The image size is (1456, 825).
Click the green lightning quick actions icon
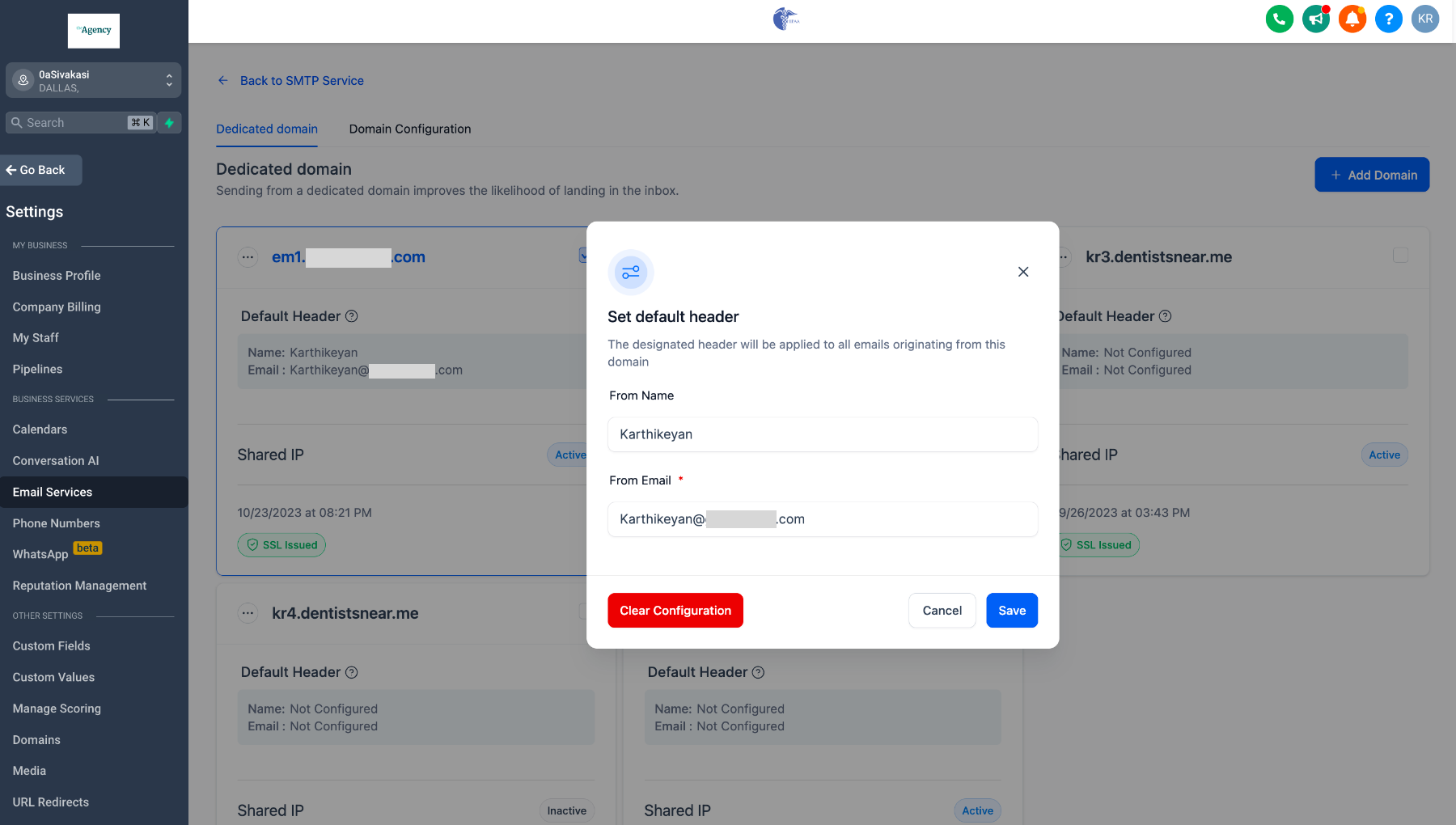(169, 123)
